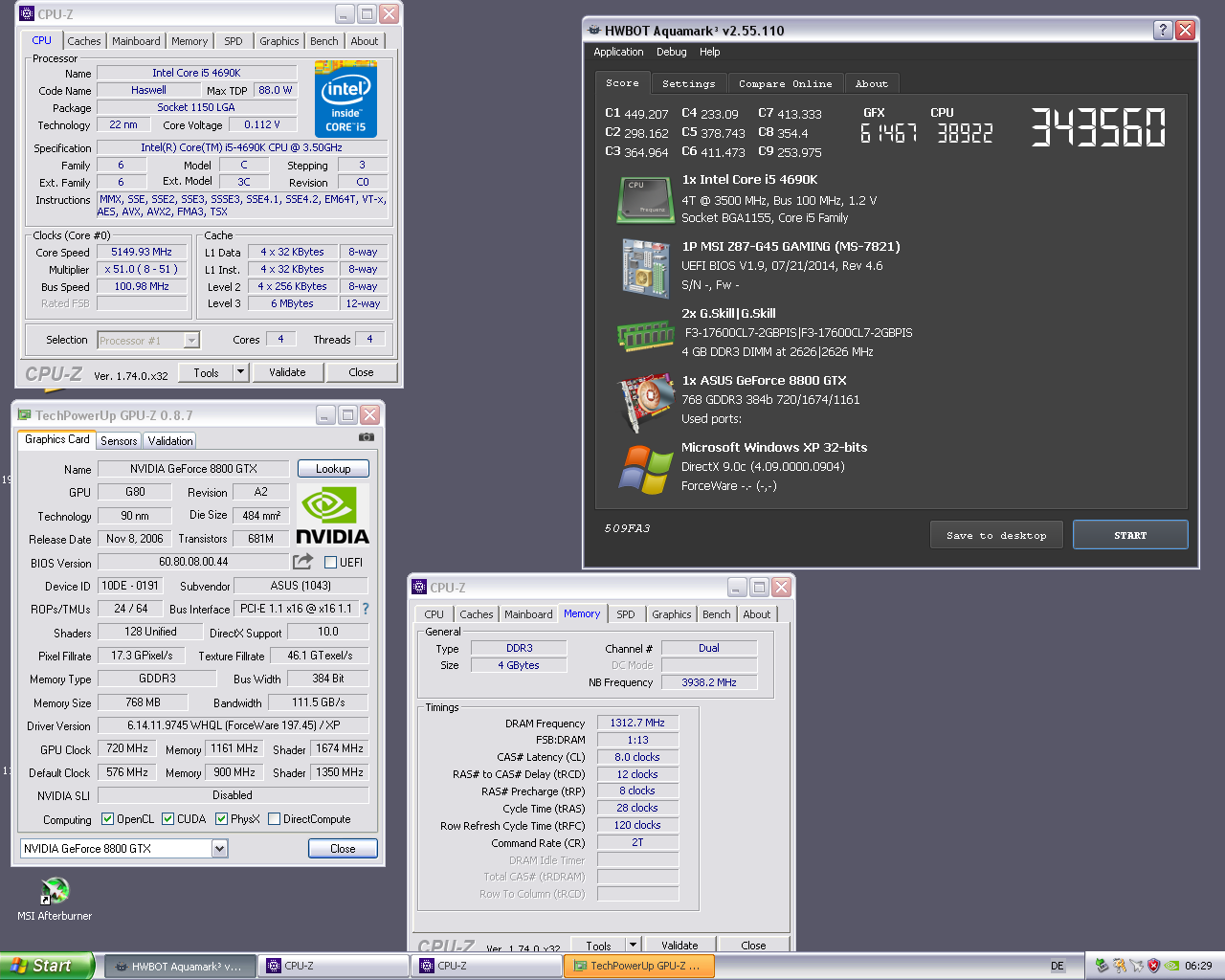Click the CPU-Z Memory window title bar icon
1225x980 pixels.
tap(419, 587)
